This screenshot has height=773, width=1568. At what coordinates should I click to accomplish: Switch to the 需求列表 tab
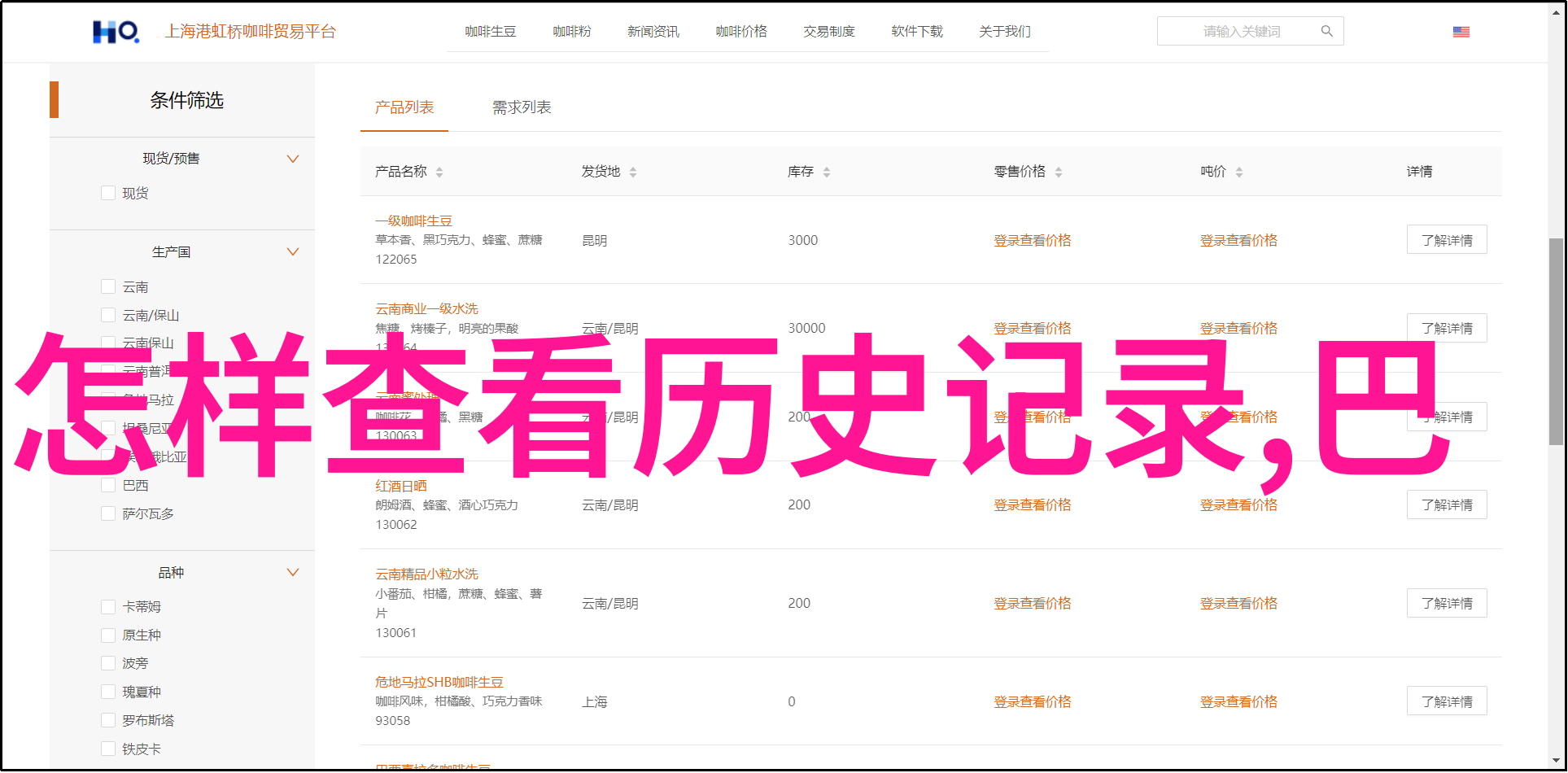(522, 107)
